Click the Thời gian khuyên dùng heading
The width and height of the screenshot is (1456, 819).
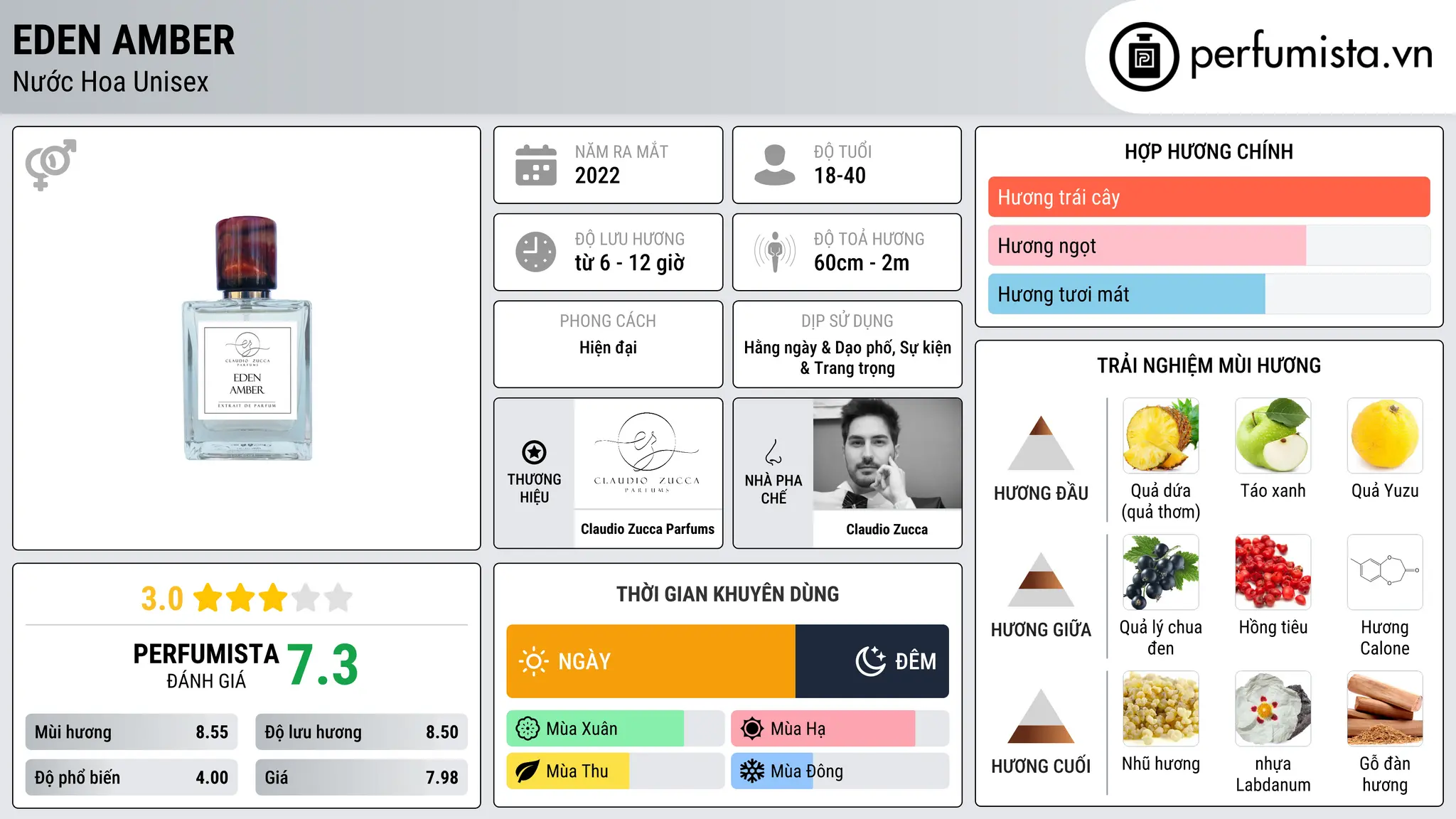[727, 594]
